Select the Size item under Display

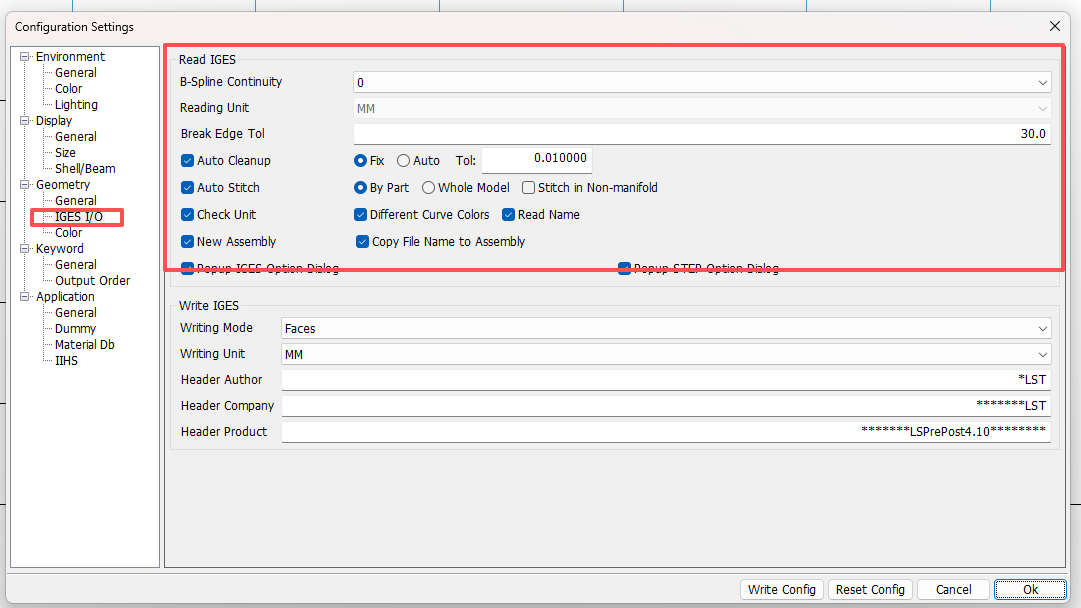(x=65, y=153)
